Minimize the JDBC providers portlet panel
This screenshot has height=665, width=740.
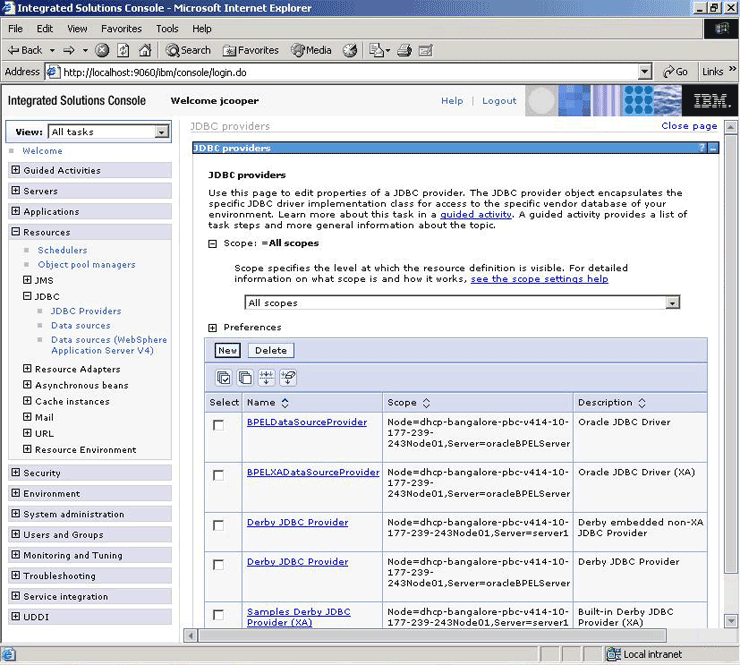713,148
